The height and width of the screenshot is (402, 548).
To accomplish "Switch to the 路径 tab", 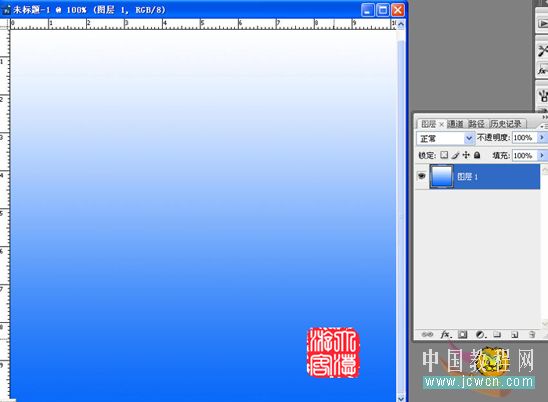I will click(476, 124).
